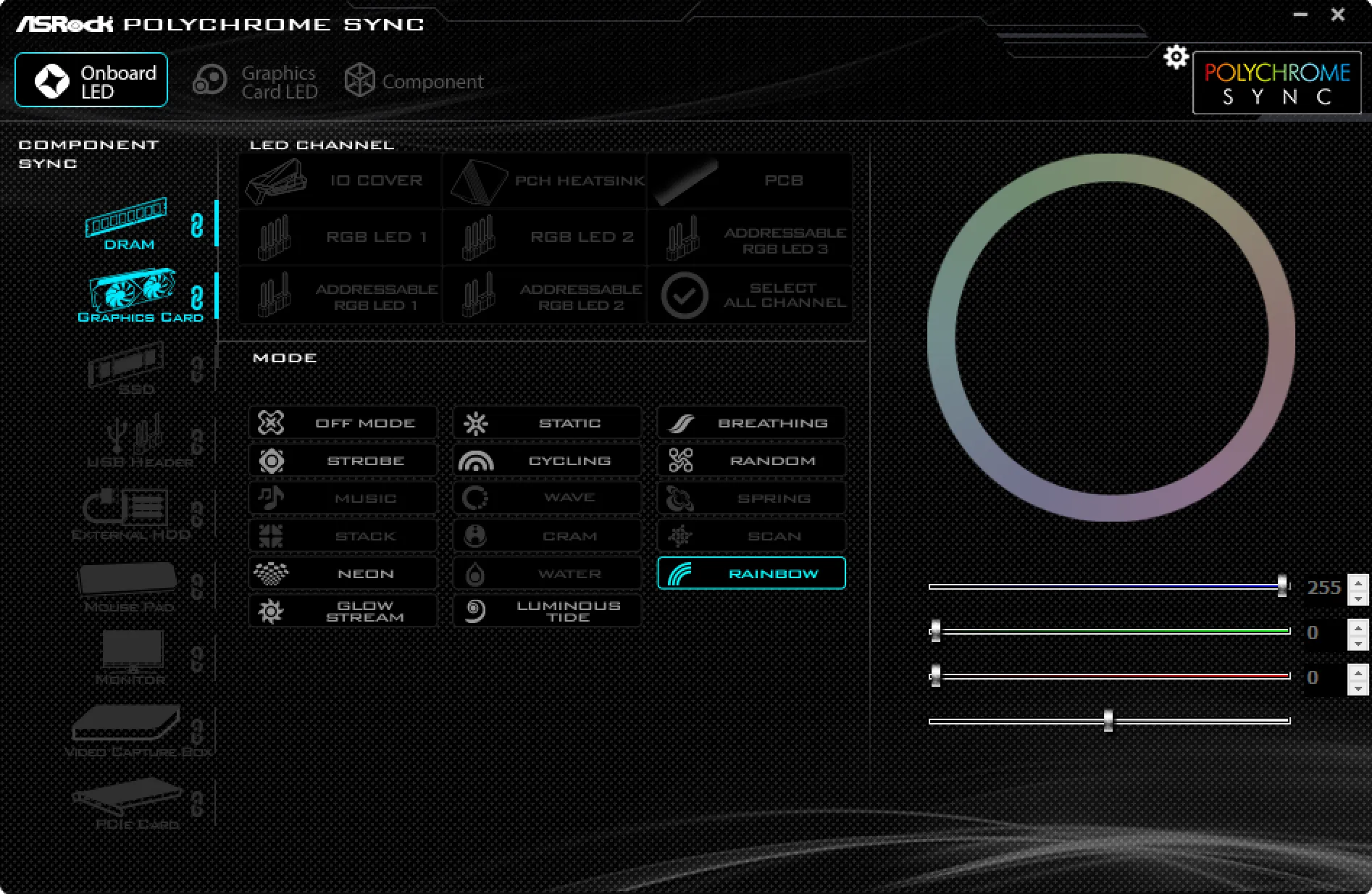1372x894 pixels.
Task: Switch to the Component tab
Action: (x=414, y=81)
